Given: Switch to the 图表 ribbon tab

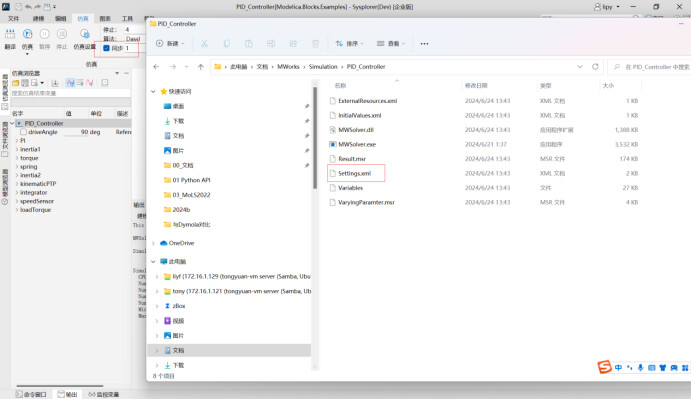Looking at the screenshot, I should click(105, 19).
